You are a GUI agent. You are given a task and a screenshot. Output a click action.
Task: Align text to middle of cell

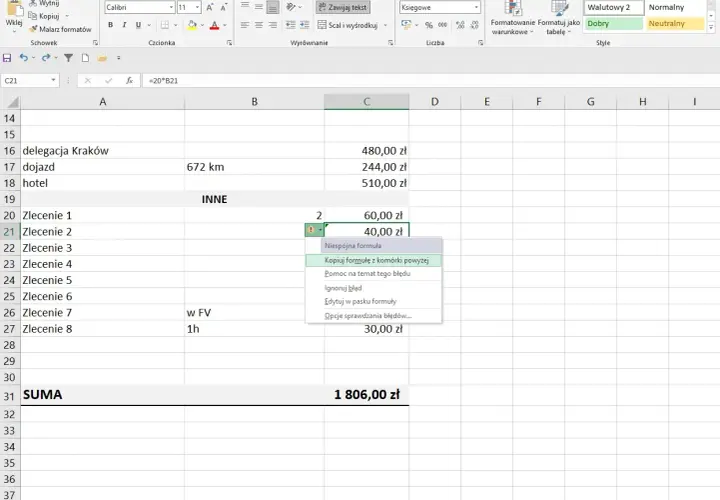(x=259, y=6)
